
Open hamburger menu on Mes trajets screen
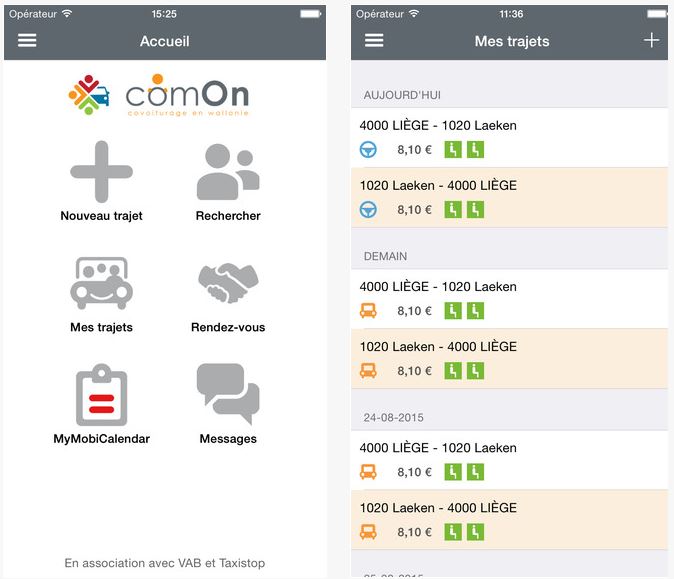374,40
